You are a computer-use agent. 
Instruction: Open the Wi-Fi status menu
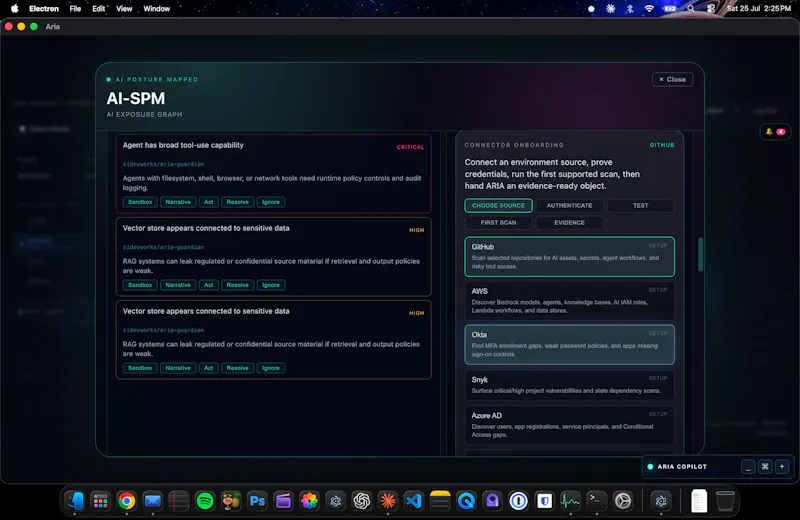[x=649, y=9]
